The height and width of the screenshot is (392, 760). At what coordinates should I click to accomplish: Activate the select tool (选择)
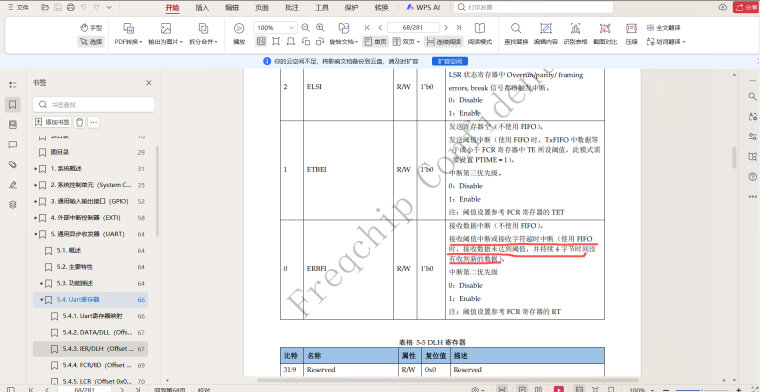(91, 42)
